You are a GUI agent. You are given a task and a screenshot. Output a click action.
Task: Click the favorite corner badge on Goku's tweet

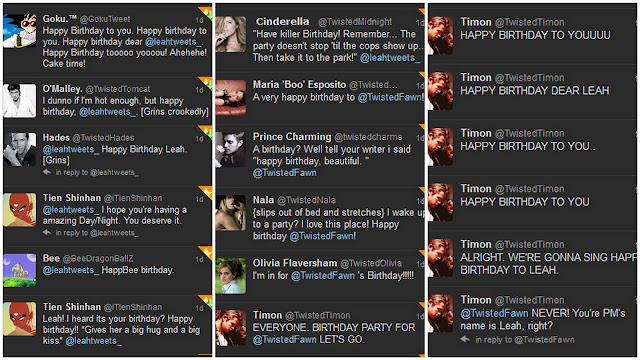coord(205,13)
